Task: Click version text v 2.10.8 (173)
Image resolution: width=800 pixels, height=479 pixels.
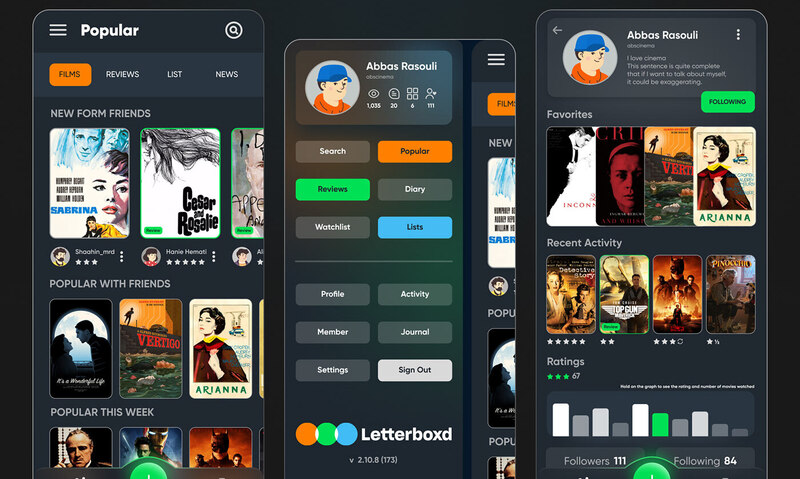Action: click(x=373, y=460)
